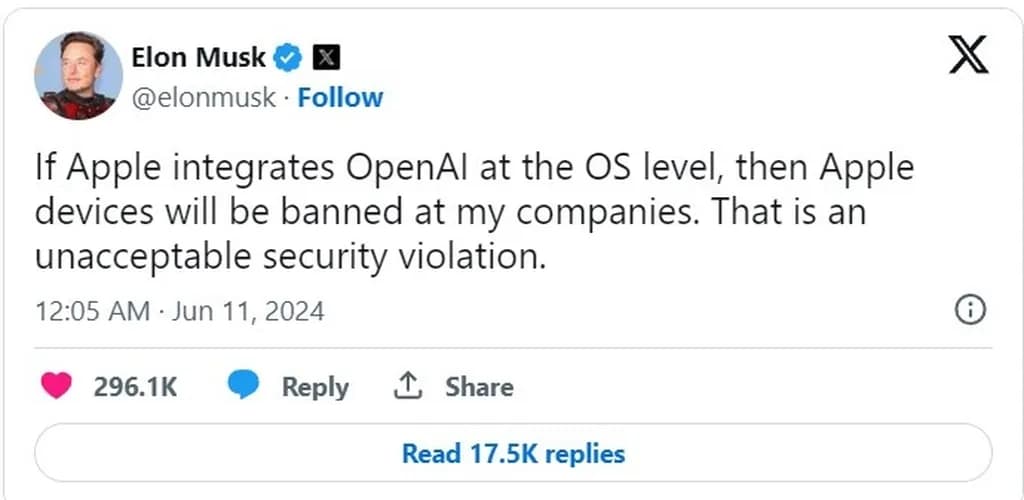Click the Share text label

click(479, 387)
